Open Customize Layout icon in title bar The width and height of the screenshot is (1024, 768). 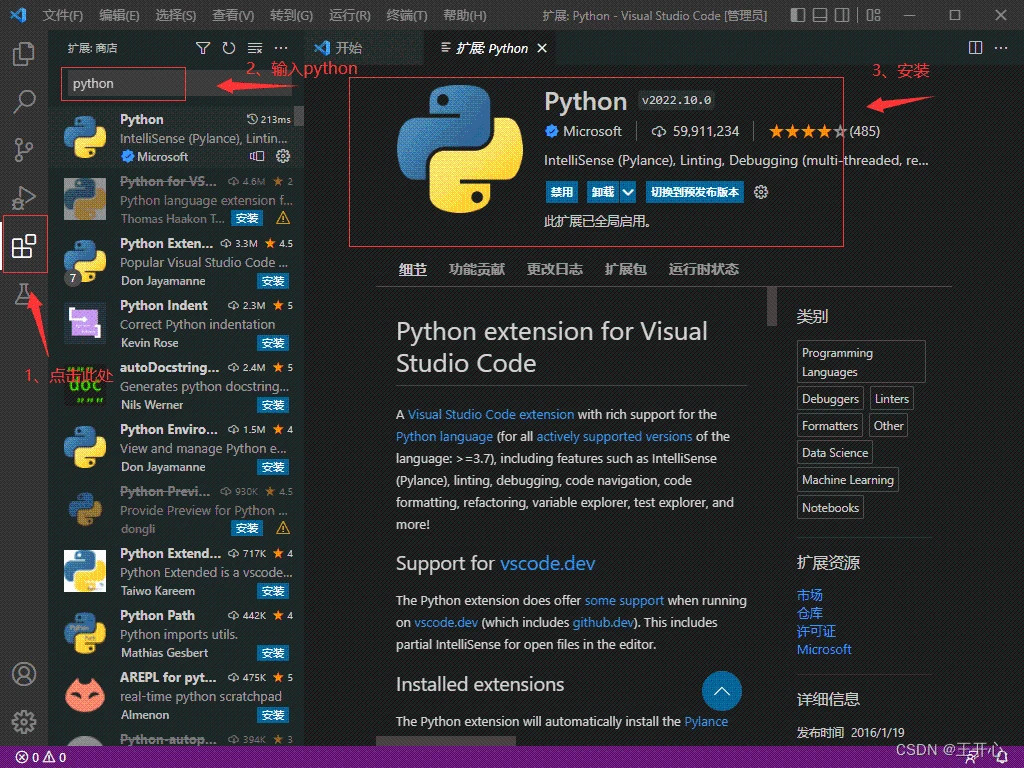[x=873, y=15]
